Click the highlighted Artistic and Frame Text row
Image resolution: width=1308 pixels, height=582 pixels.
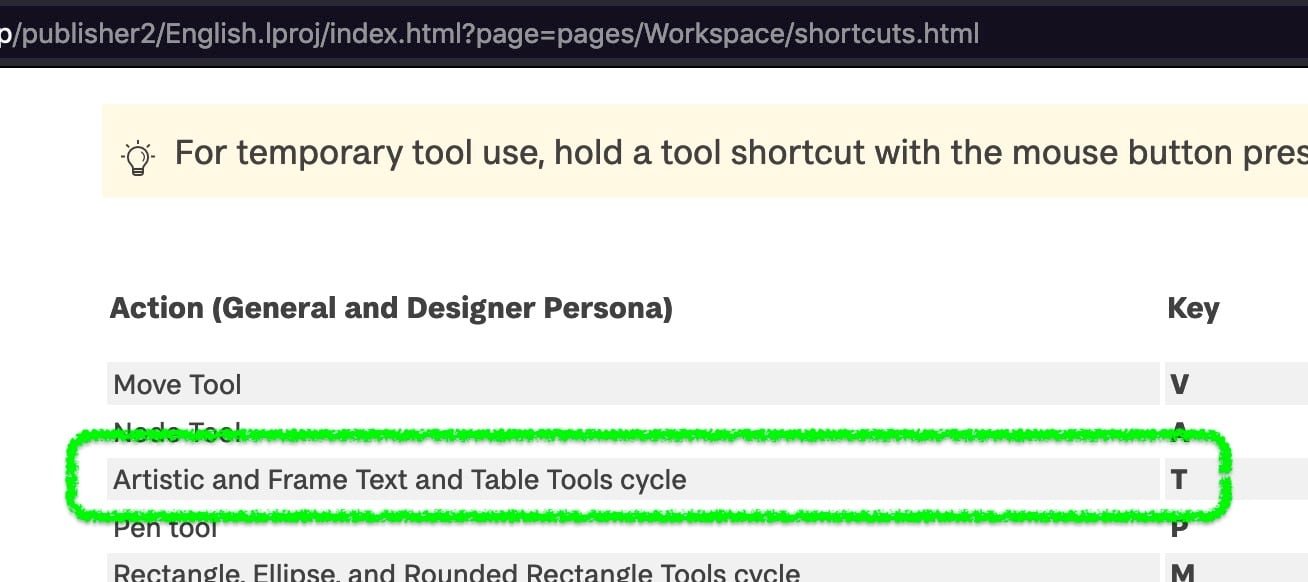click(x=400, y=480)
